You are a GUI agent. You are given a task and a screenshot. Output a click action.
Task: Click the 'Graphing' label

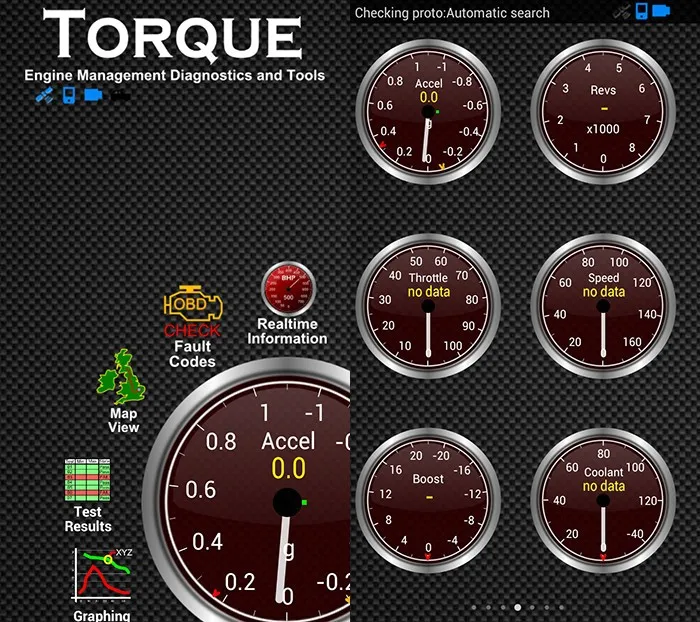(102, 616)
